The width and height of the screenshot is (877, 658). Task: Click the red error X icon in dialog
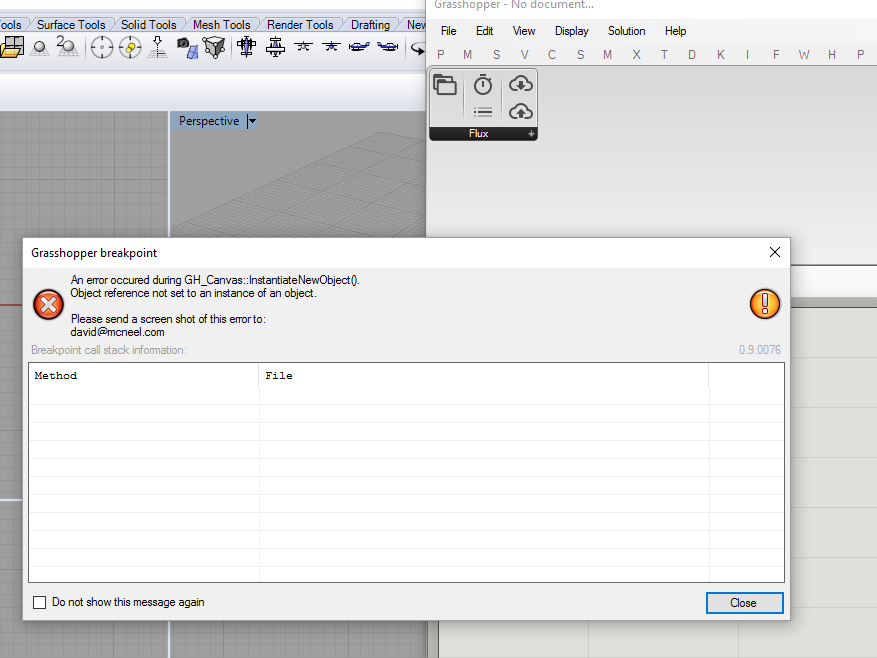tap(49, 305)
